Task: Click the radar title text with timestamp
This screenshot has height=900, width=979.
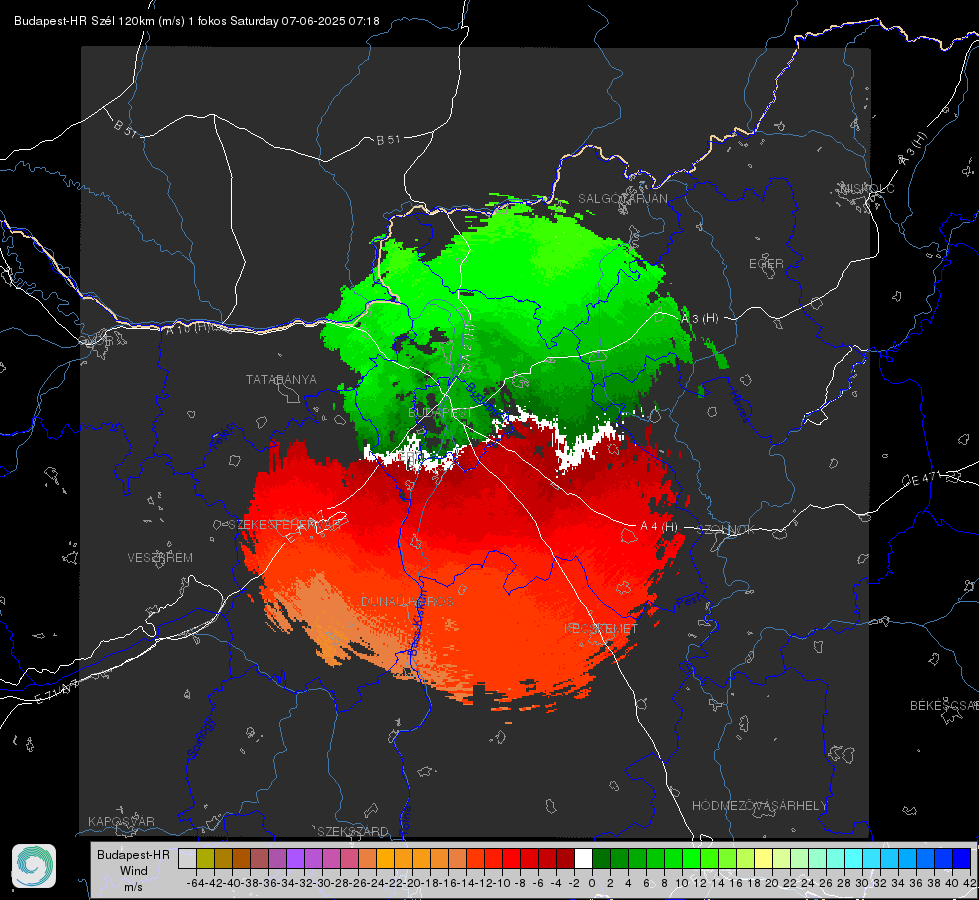Action: click(x=197, y=21)
